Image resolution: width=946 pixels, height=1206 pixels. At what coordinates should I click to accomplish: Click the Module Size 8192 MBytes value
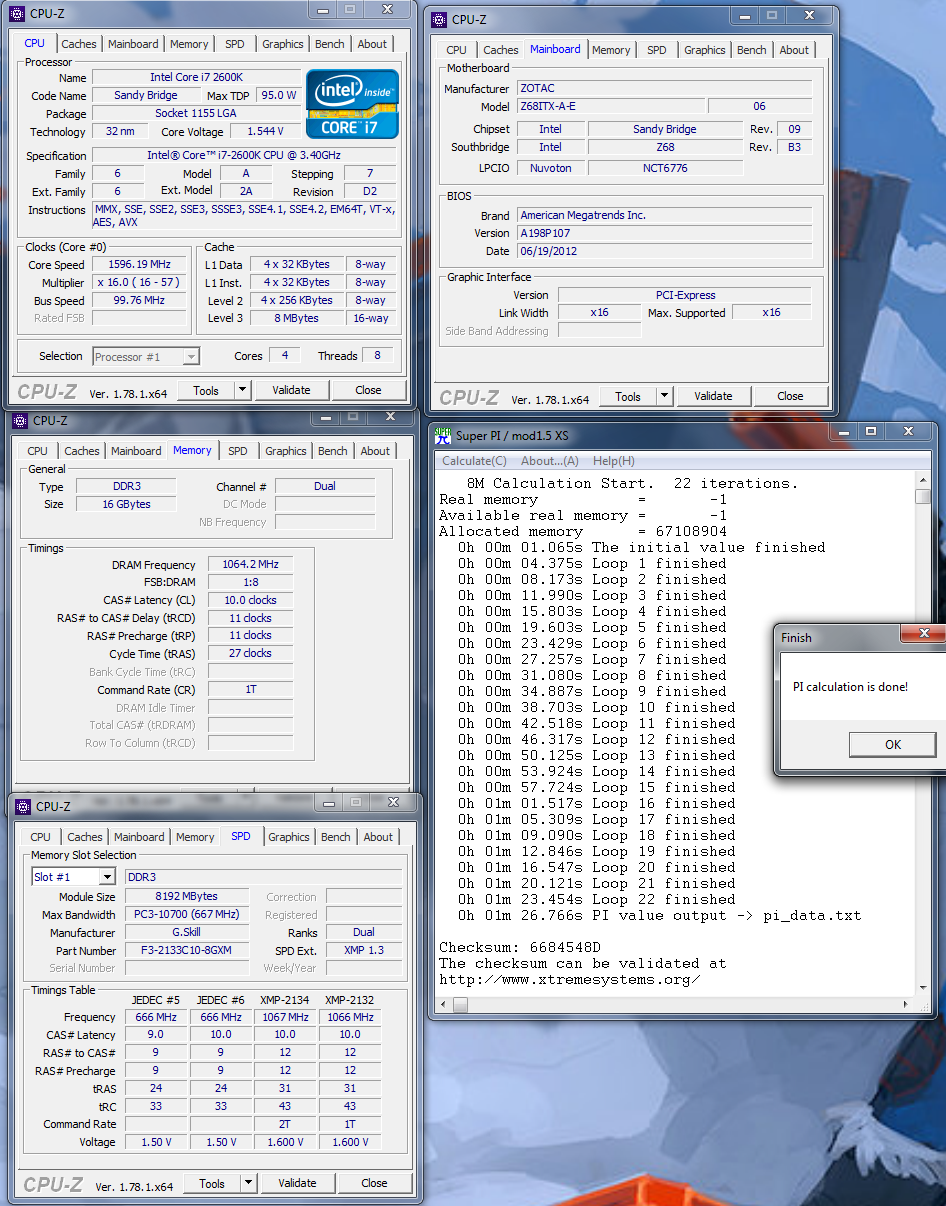pyautogui.click(x=186, y=896)
